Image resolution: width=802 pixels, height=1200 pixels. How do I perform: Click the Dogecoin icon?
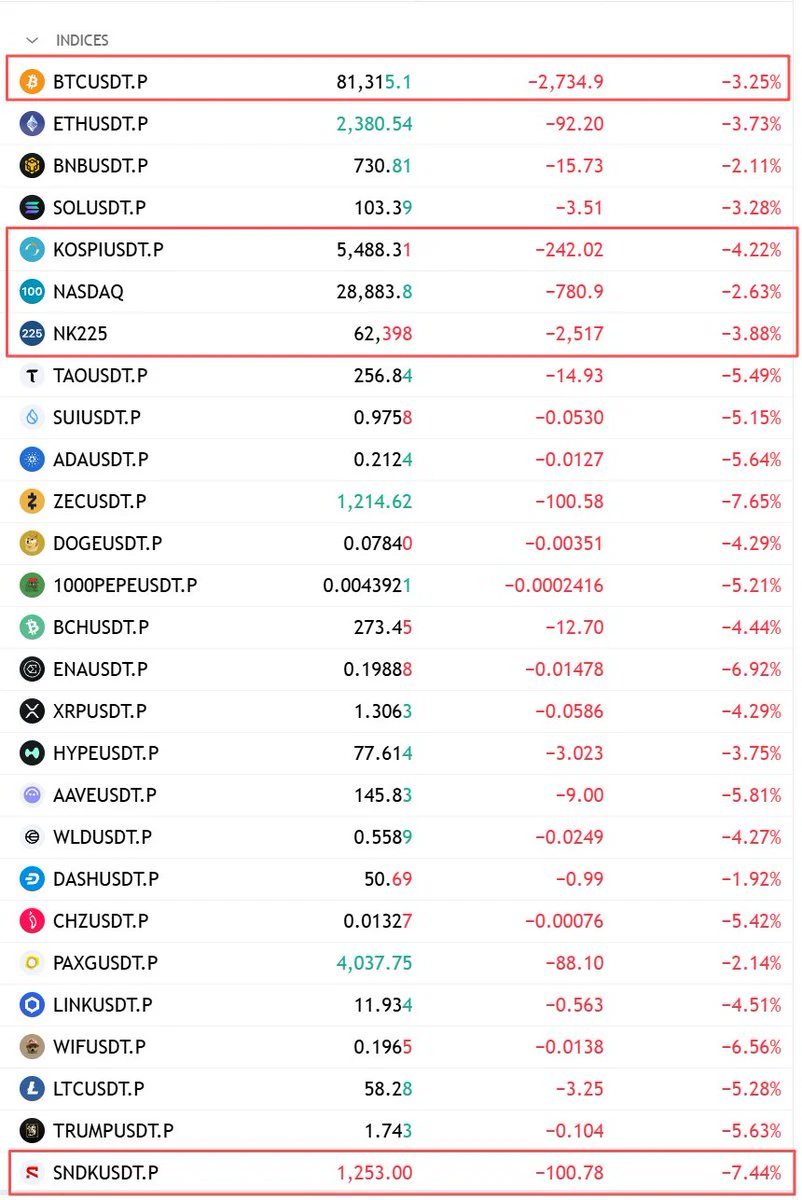[32, 544]
